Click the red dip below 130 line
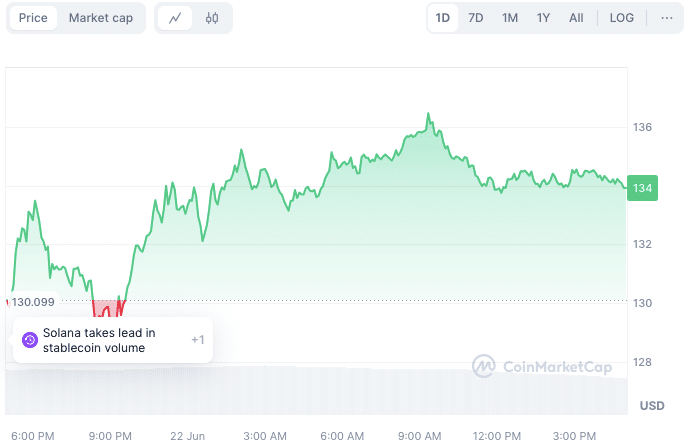The width and height of the screenshot is (700, 447). pyautogui.click(x=105, y=310)
